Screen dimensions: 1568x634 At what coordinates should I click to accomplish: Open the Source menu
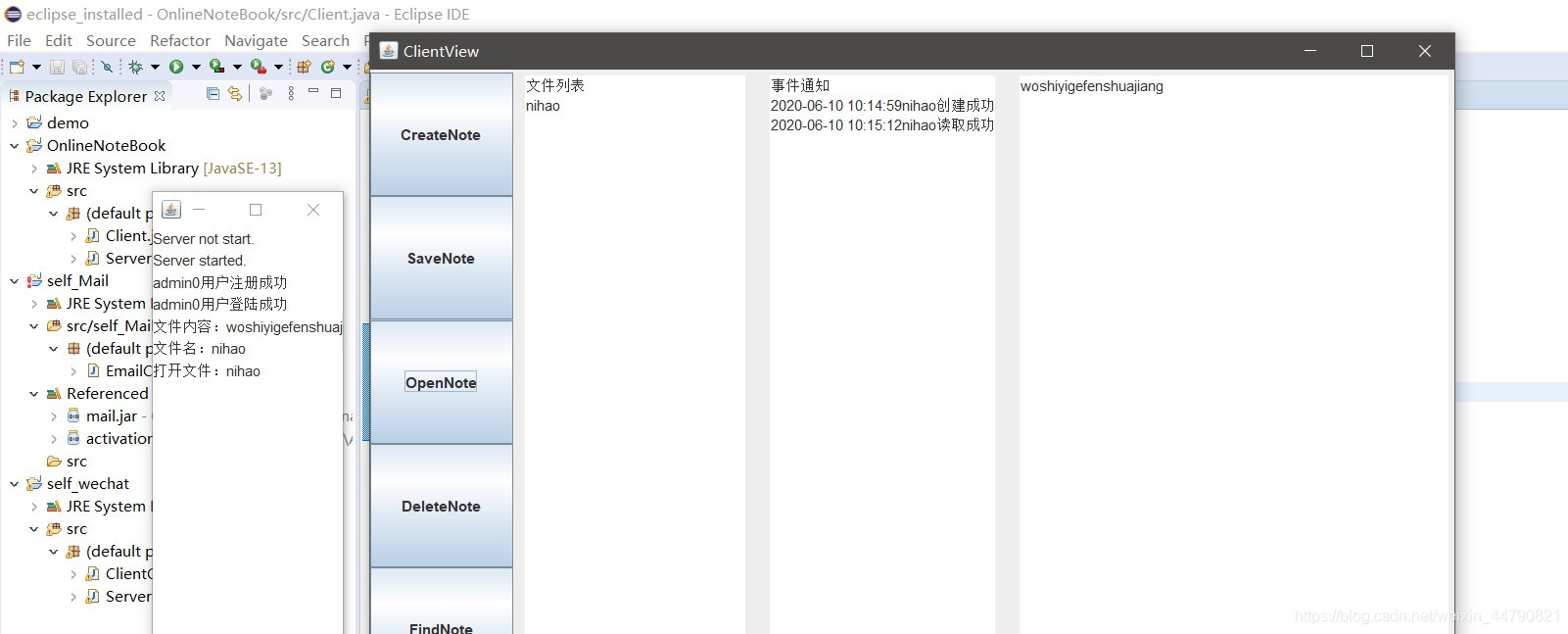coord(111,40)
